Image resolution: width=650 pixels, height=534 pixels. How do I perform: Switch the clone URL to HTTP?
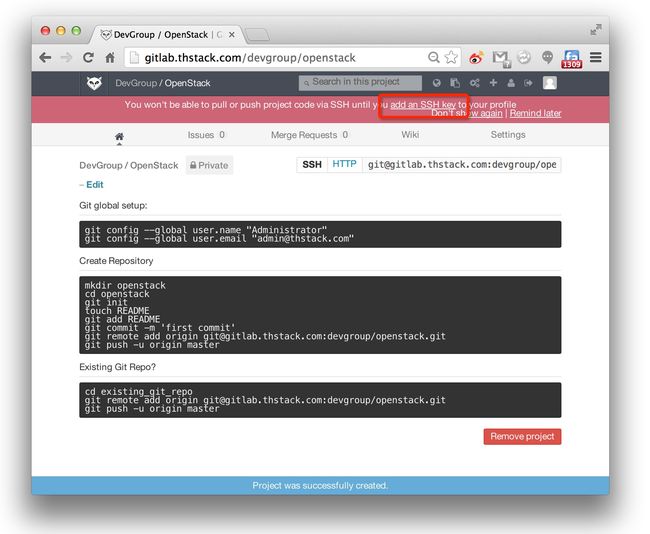[x=344, y=165]
